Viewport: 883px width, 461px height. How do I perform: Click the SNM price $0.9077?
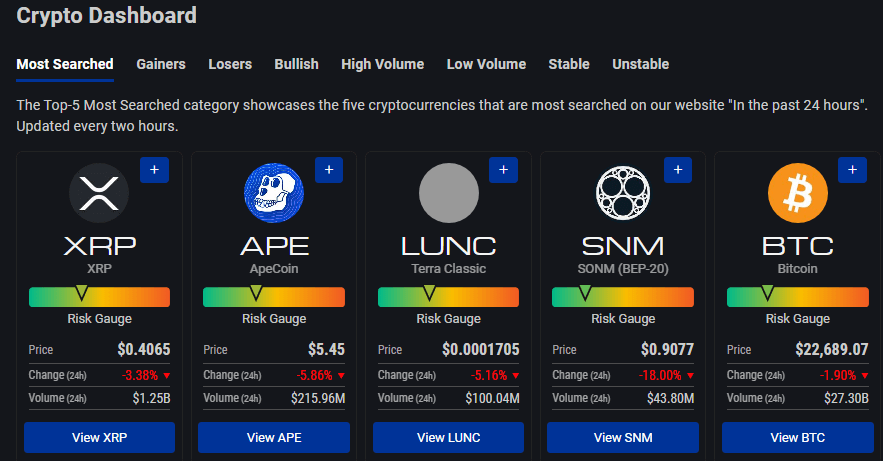[x=667, y=350]
